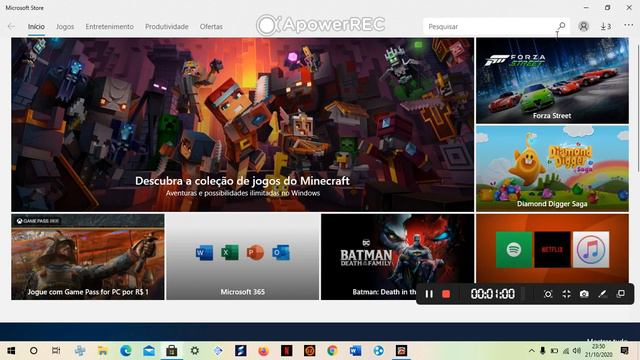Click the Word icon in Microsoft 365 tile
This screenshot has width=640, height=360.
(204, 253)
